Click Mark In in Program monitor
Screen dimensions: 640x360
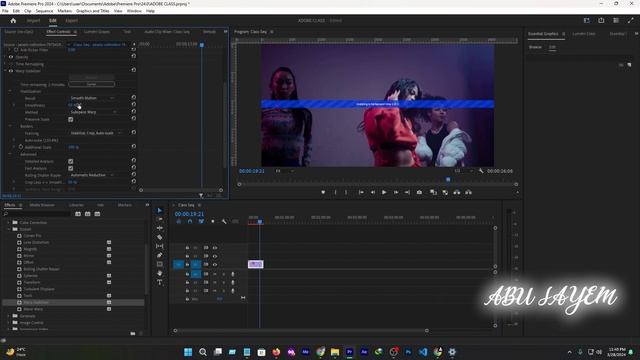click(336, 192)
